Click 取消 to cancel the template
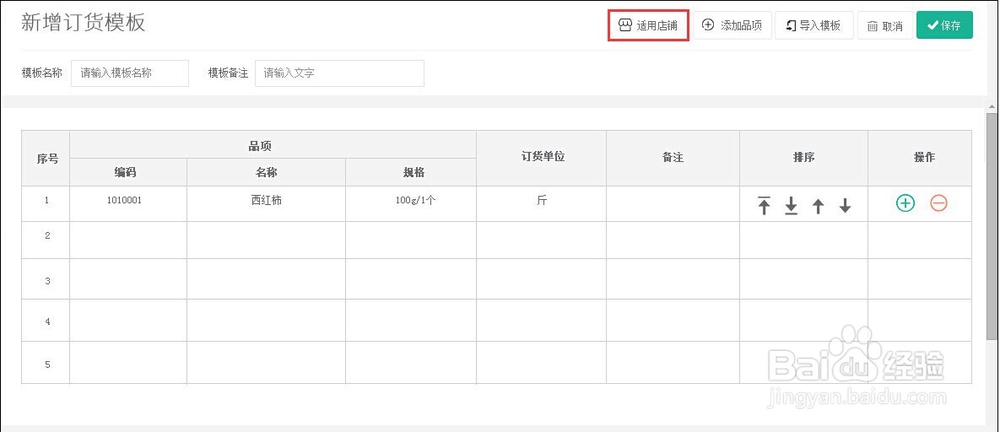The height and width of the screenshot is (432, 1000). [885, 26]
